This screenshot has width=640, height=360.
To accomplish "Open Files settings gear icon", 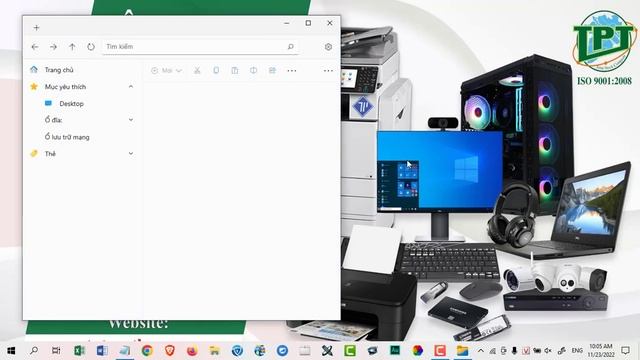I will click(328, 47).
